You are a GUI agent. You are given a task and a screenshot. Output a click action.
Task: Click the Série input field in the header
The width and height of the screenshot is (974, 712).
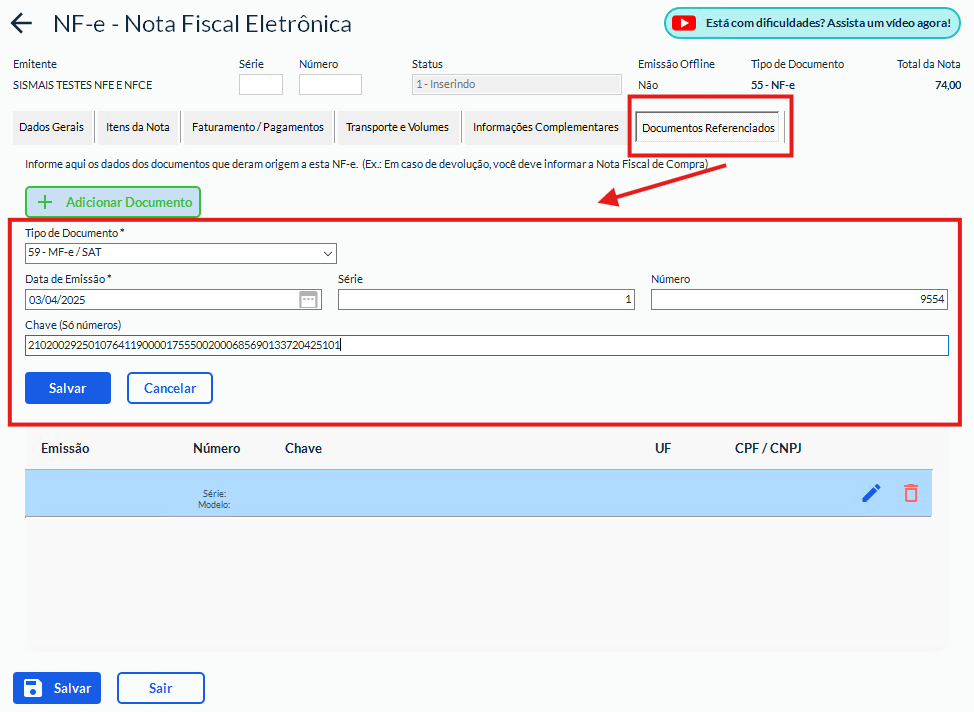point(261,84)
